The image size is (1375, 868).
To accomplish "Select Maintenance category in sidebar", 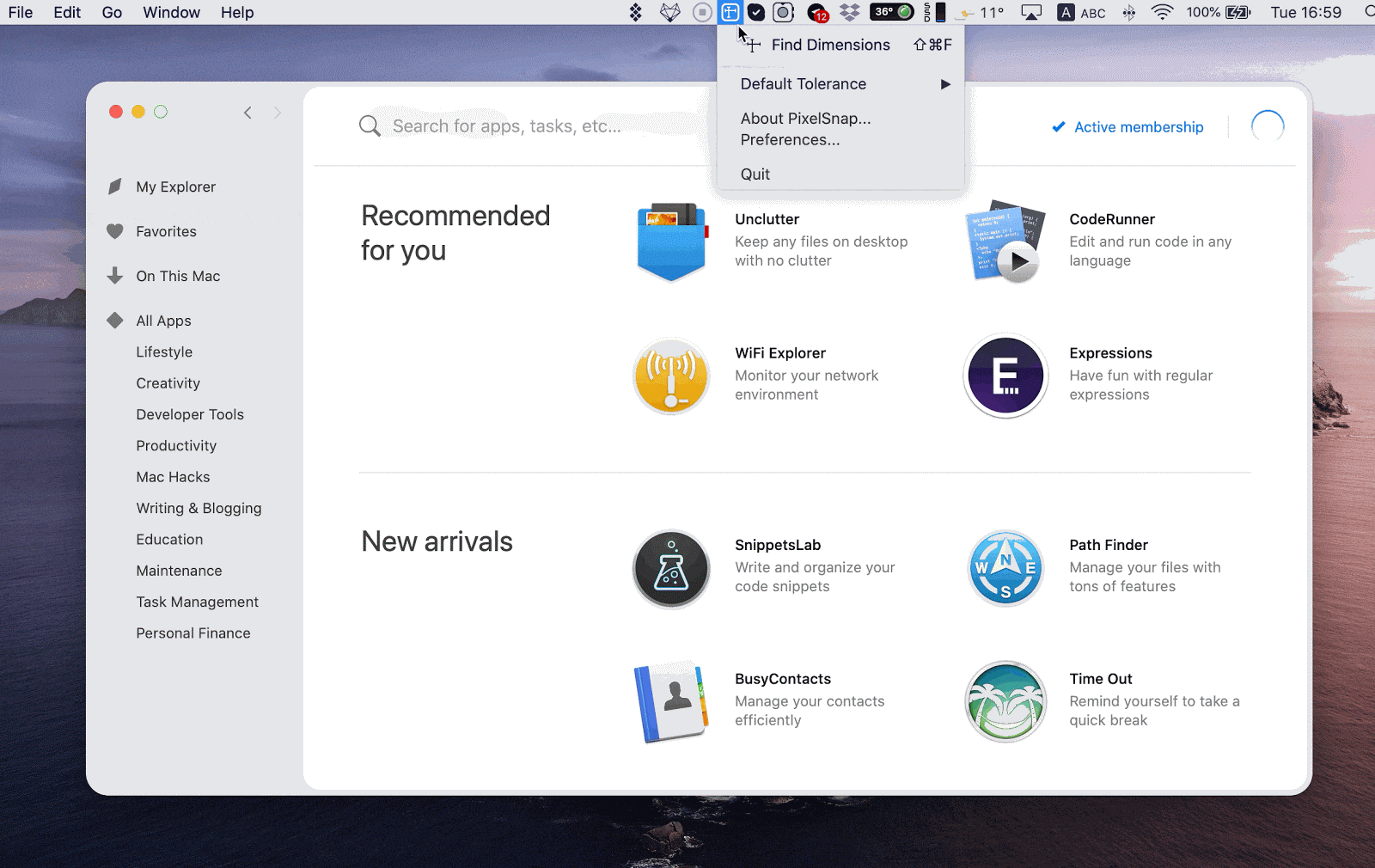I will click(179, 571).
